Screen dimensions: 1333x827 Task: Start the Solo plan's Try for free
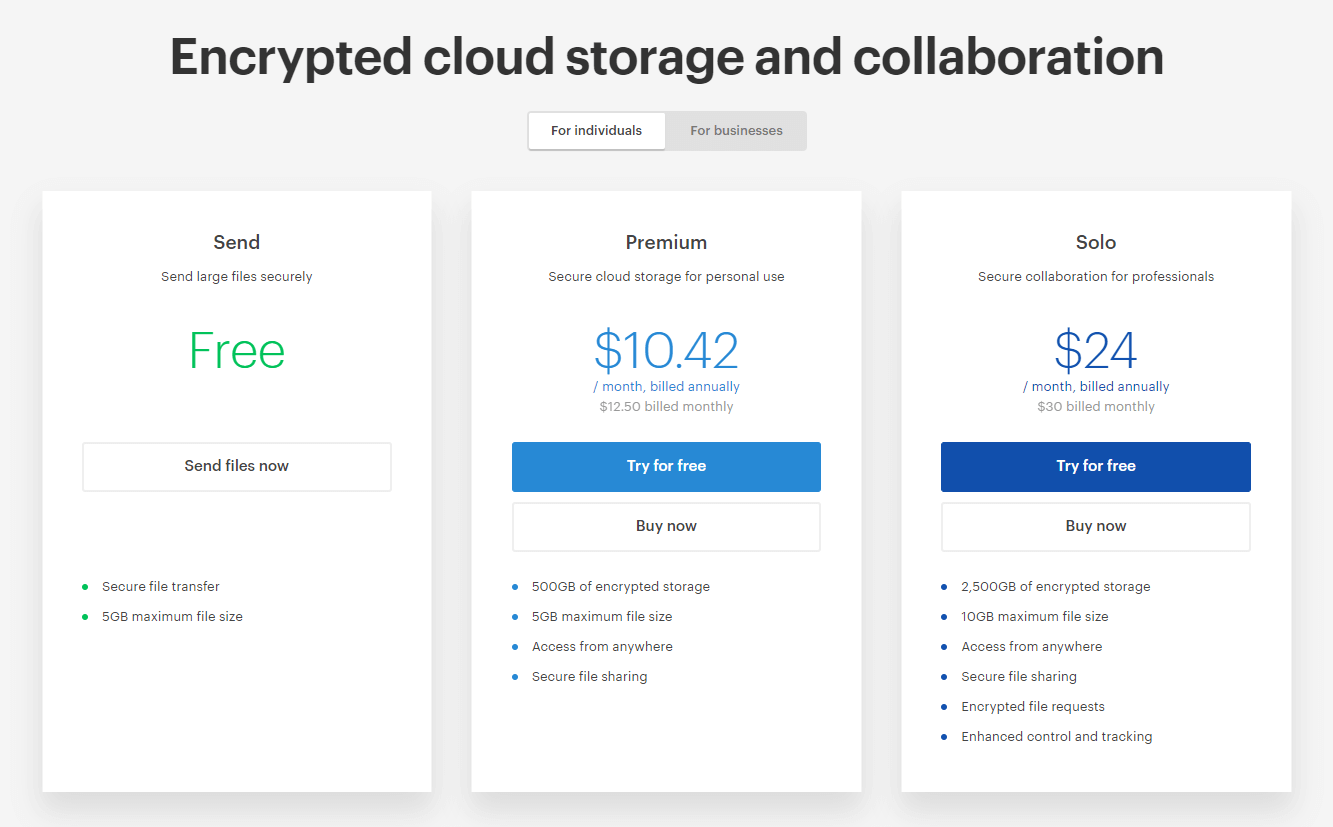[1095, 466]
